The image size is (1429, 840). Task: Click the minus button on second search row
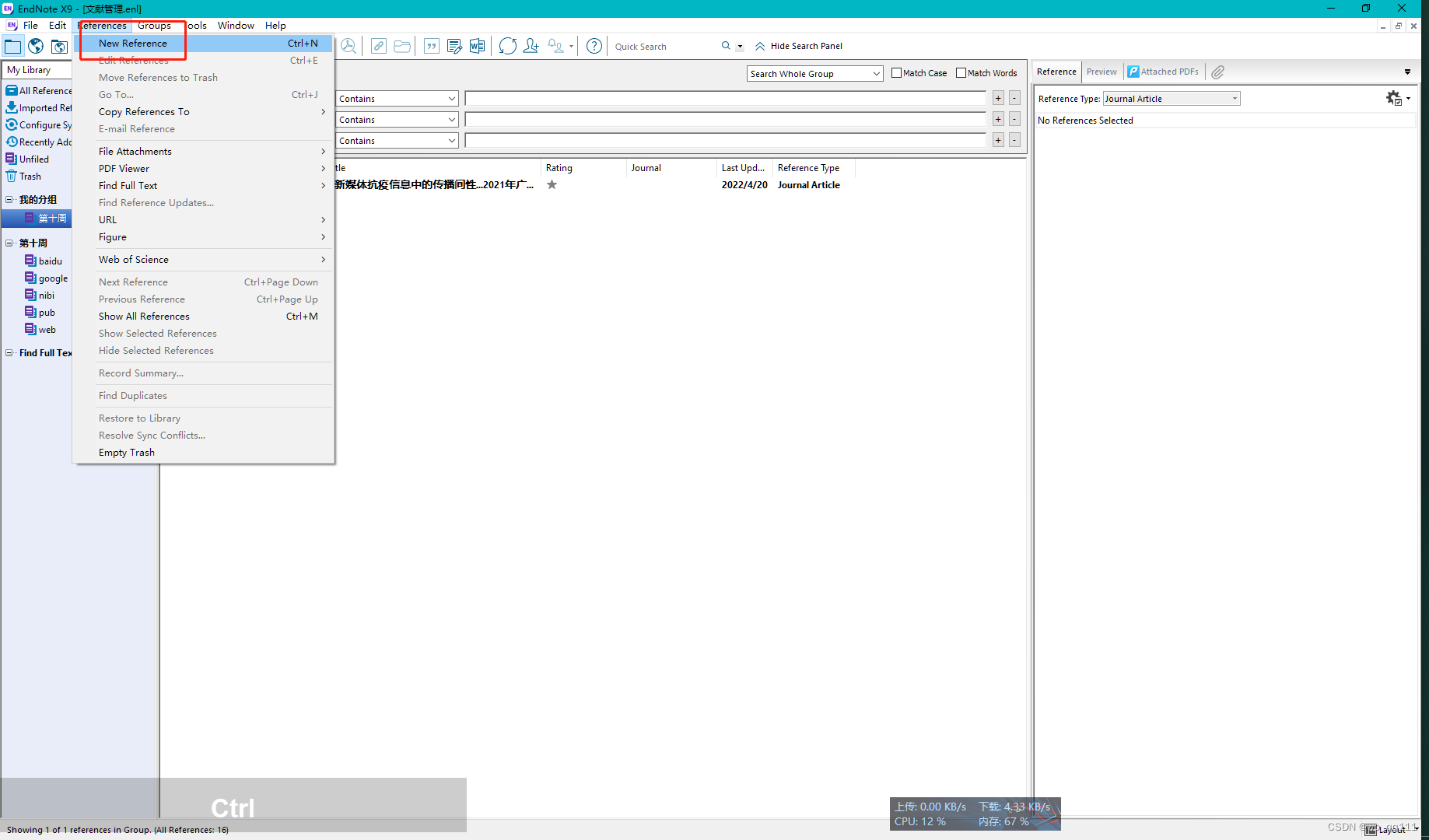[x=1014, y=119]
